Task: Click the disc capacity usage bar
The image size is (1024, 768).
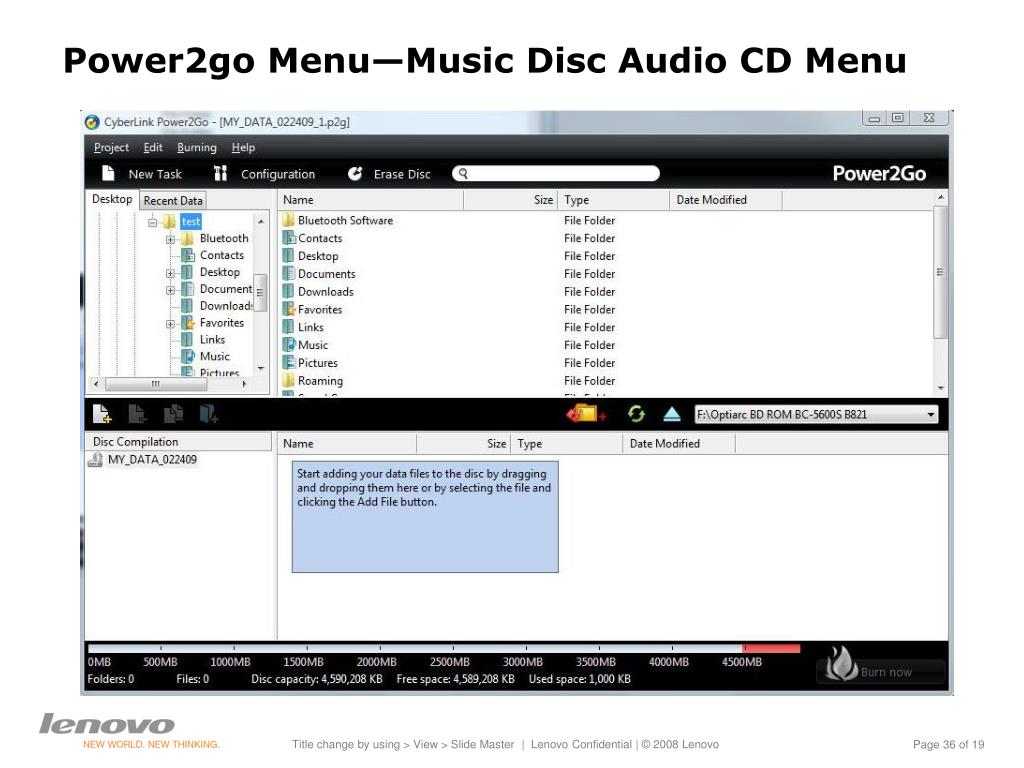Action: [x=443, y=648]
